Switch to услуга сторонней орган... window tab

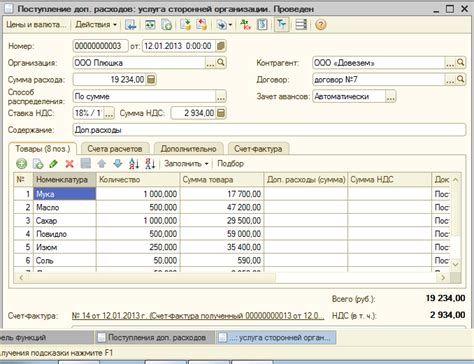click(x=276, y=338)
